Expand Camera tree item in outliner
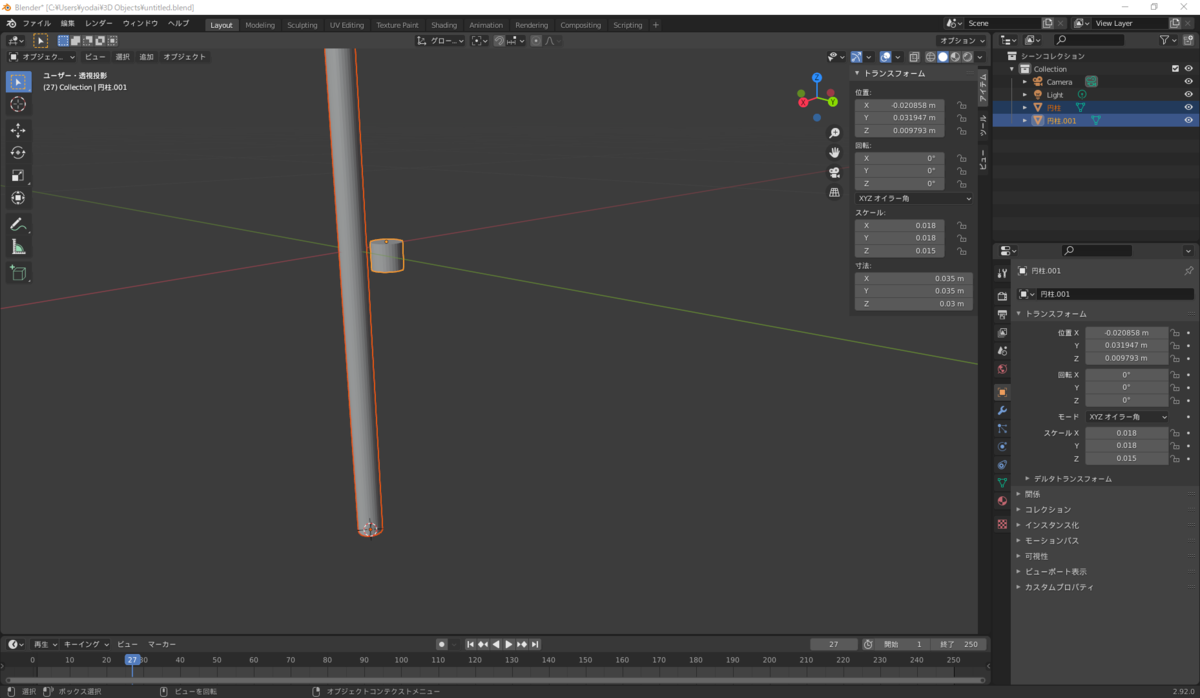This screenshot has width=1200, height=698. point(1024,82)
